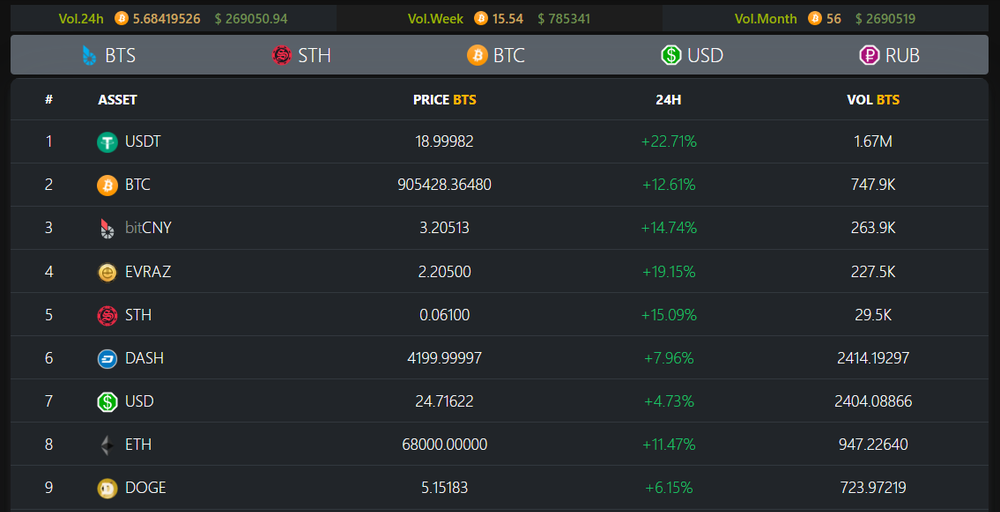Click the red STH tab icon
The image size is (1000, 512).
[x=281, y=55]
